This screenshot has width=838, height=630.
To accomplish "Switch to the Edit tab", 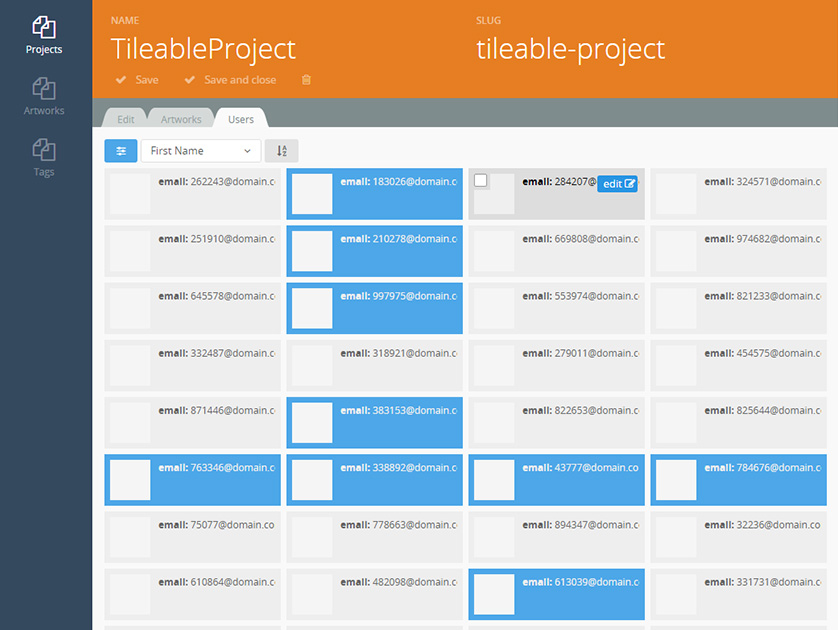I will tap(125, 119).
